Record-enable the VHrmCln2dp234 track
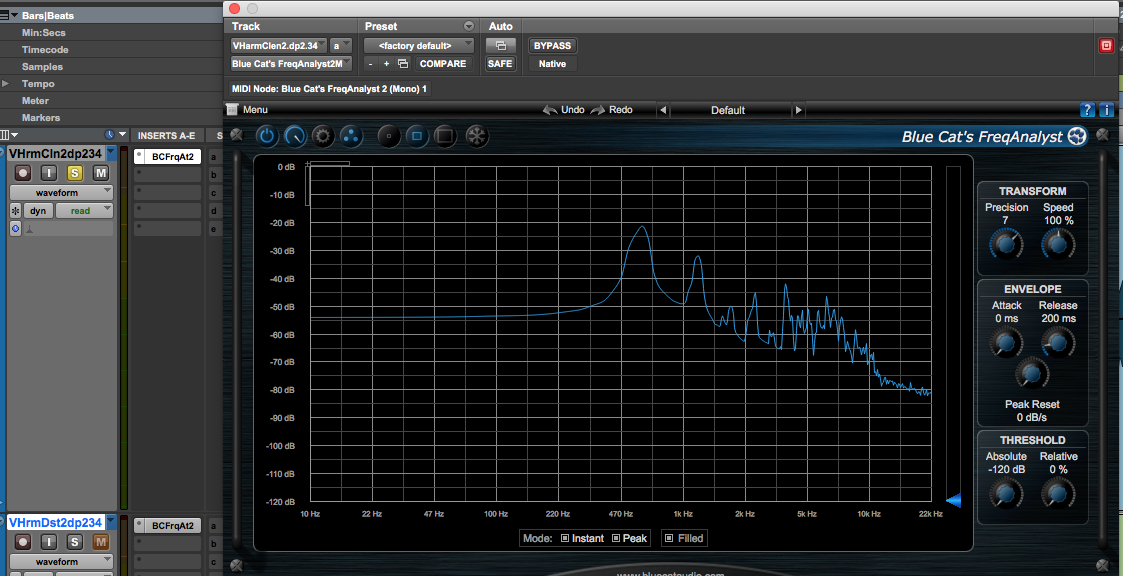 click(24, 173)
